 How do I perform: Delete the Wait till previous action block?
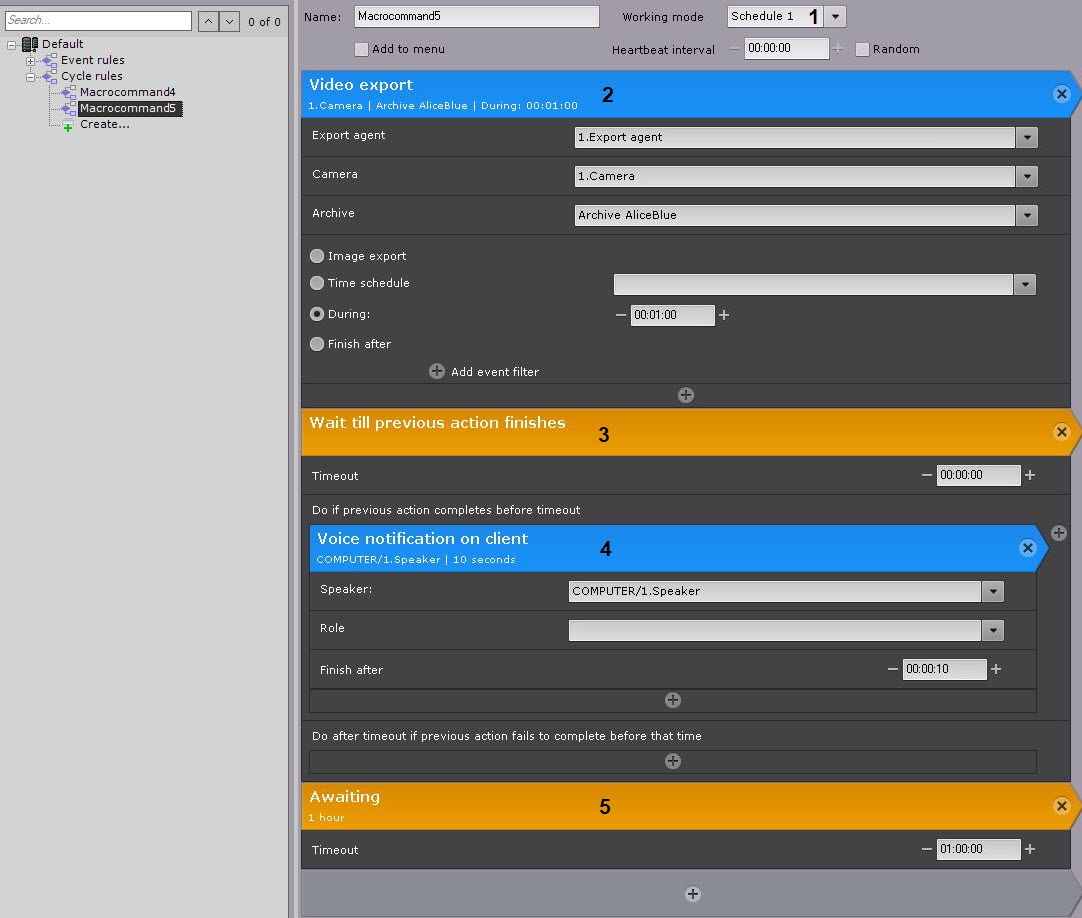[1061, 432]
